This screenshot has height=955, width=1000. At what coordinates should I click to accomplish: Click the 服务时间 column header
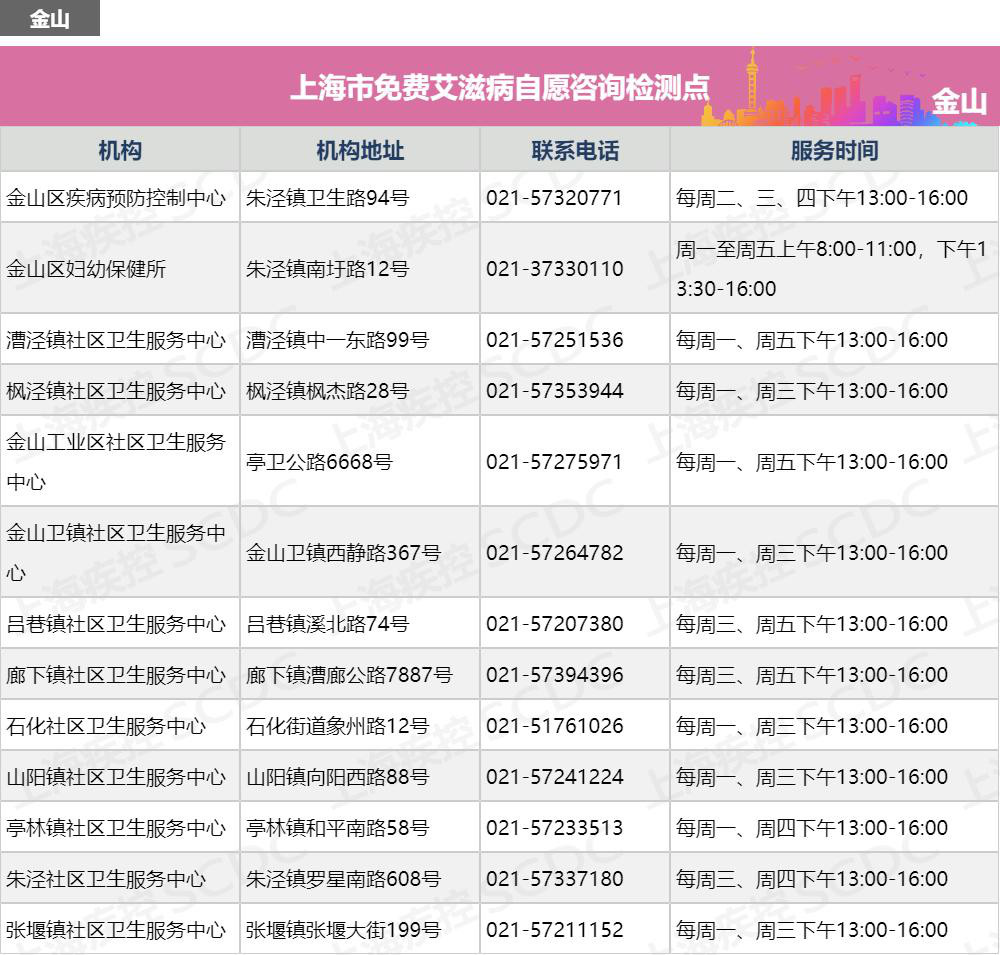834,150
